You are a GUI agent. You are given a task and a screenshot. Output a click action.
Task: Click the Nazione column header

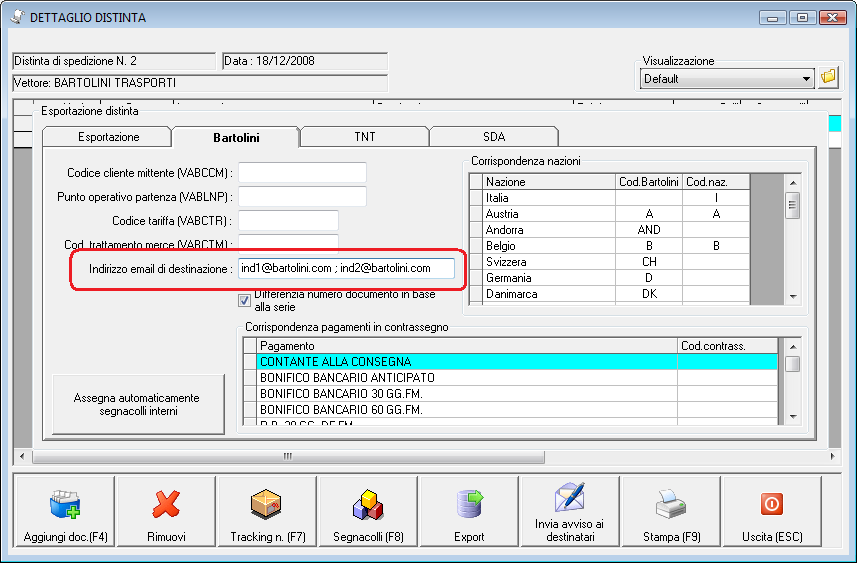549,181
